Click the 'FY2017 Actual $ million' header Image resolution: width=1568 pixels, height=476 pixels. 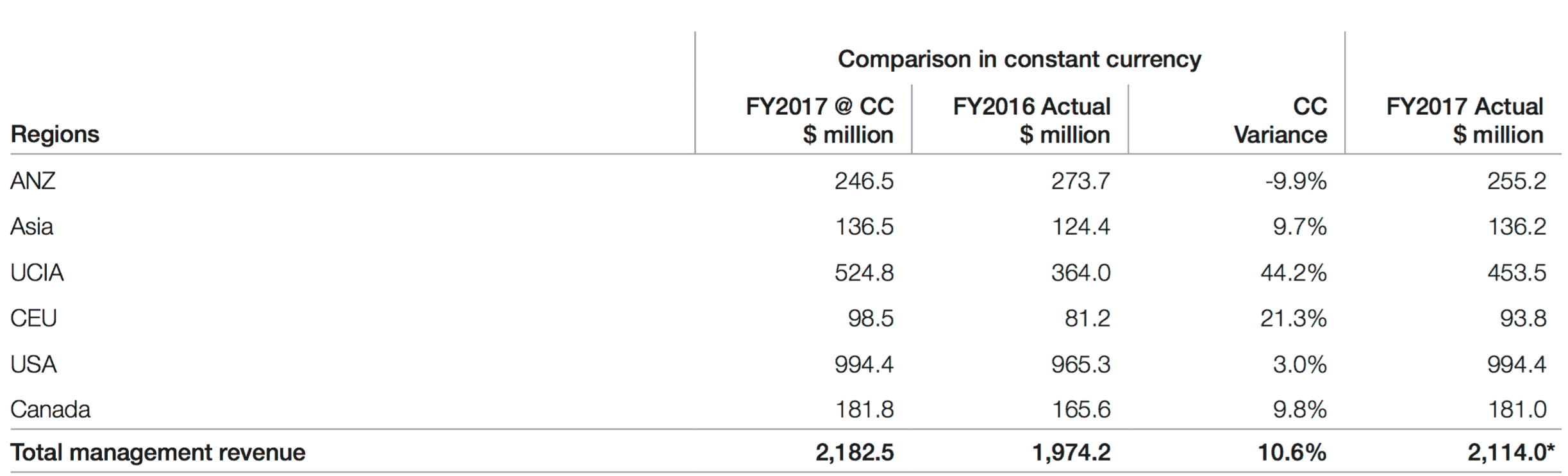1465,120
